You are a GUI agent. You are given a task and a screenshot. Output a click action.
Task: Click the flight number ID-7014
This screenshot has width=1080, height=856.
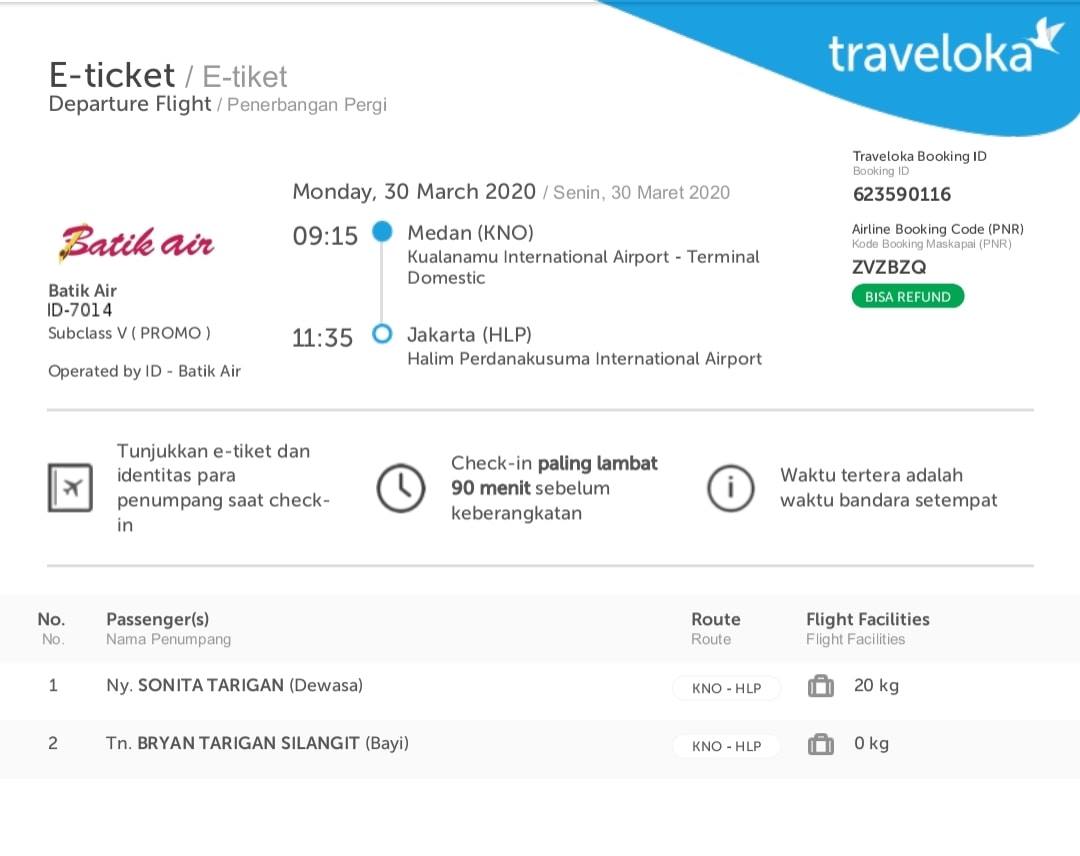coord(80,310)
